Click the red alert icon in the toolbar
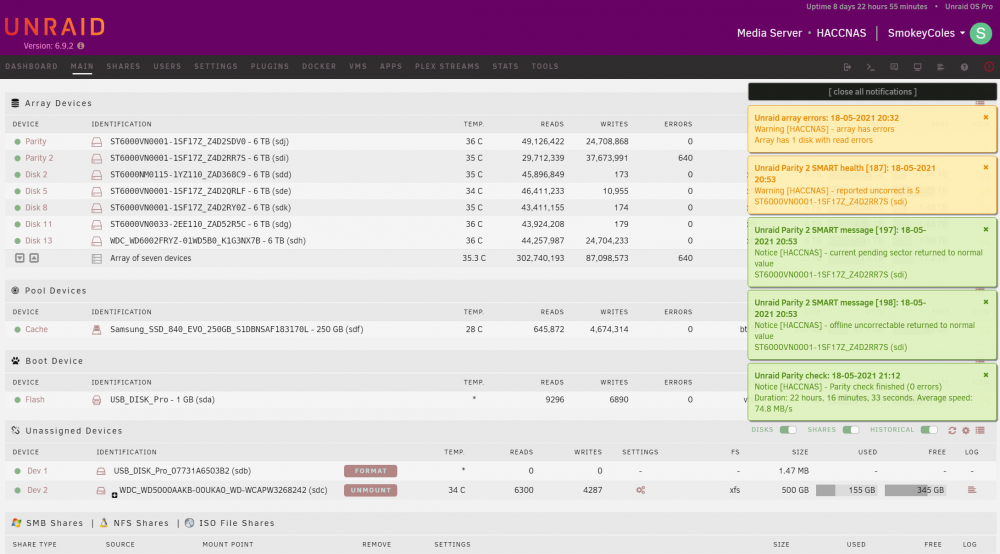 [x=989, y=67]
